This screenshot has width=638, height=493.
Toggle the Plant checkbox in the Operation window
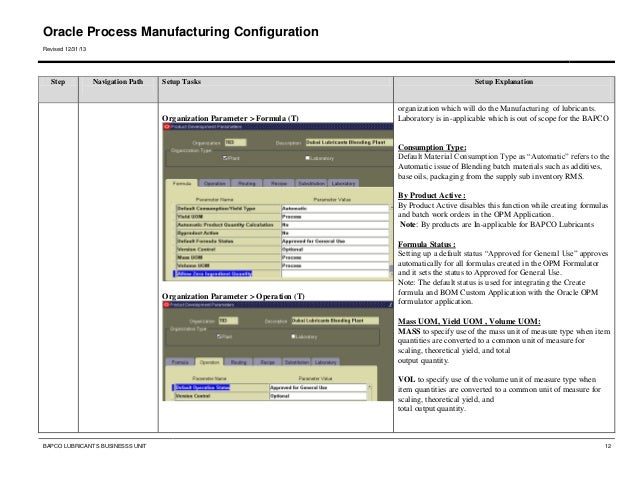coord(219,336)
